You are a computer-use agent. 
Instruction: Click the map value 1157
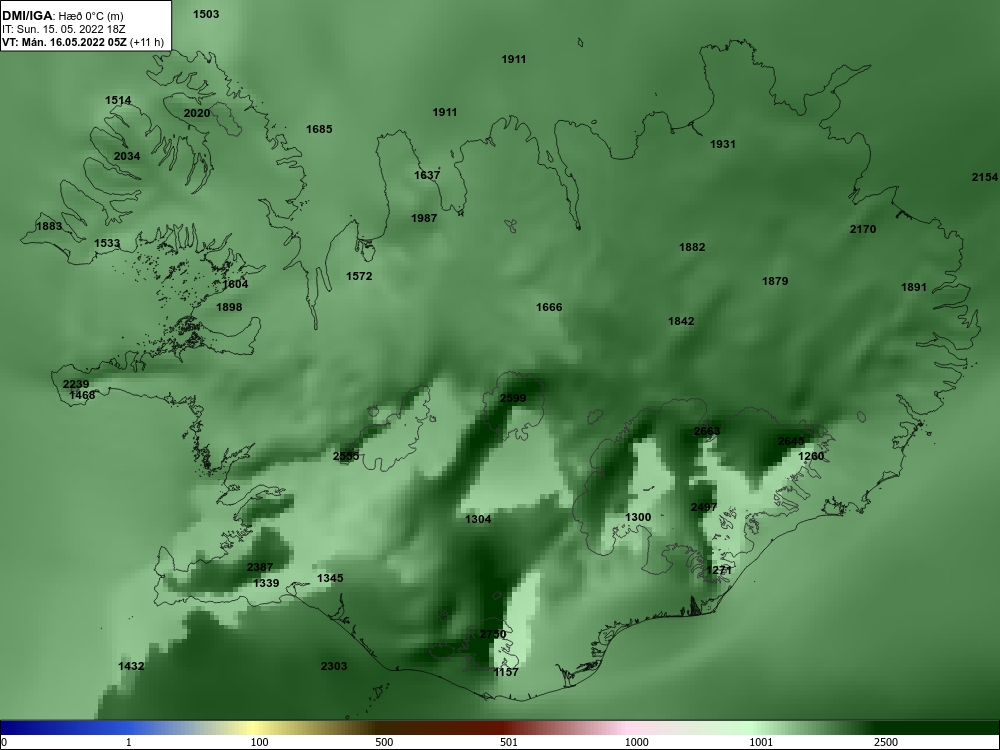(506, 672)
